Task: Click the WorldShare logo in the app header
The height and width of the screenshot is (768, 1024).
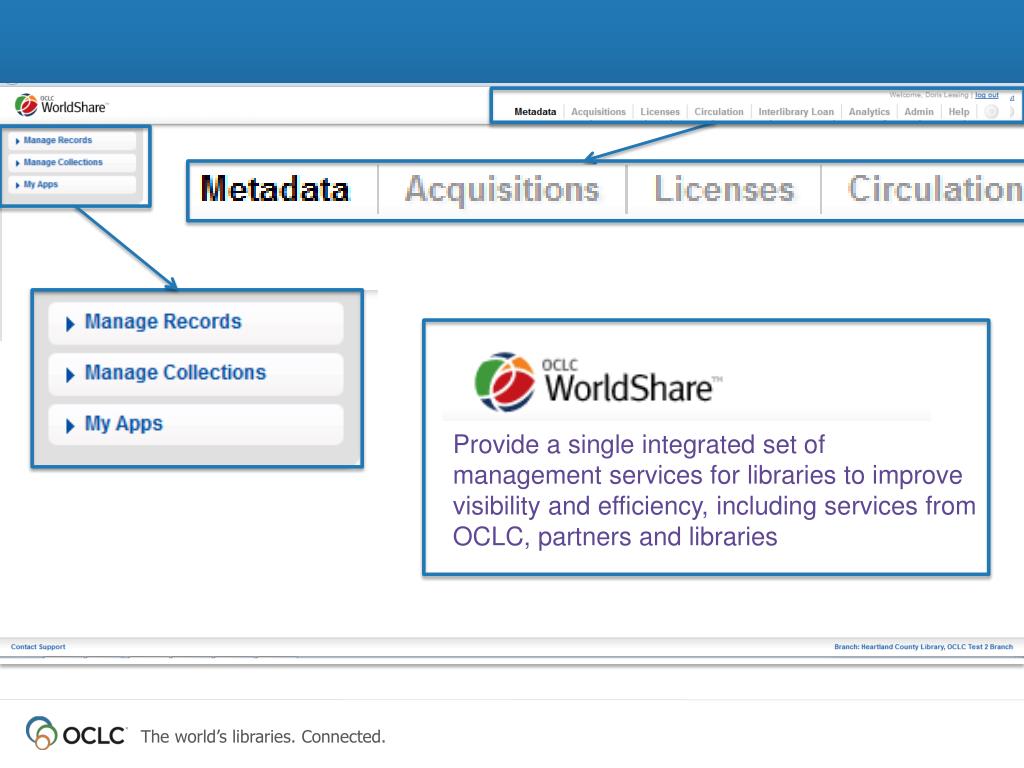Action: [x=61, y=105]
